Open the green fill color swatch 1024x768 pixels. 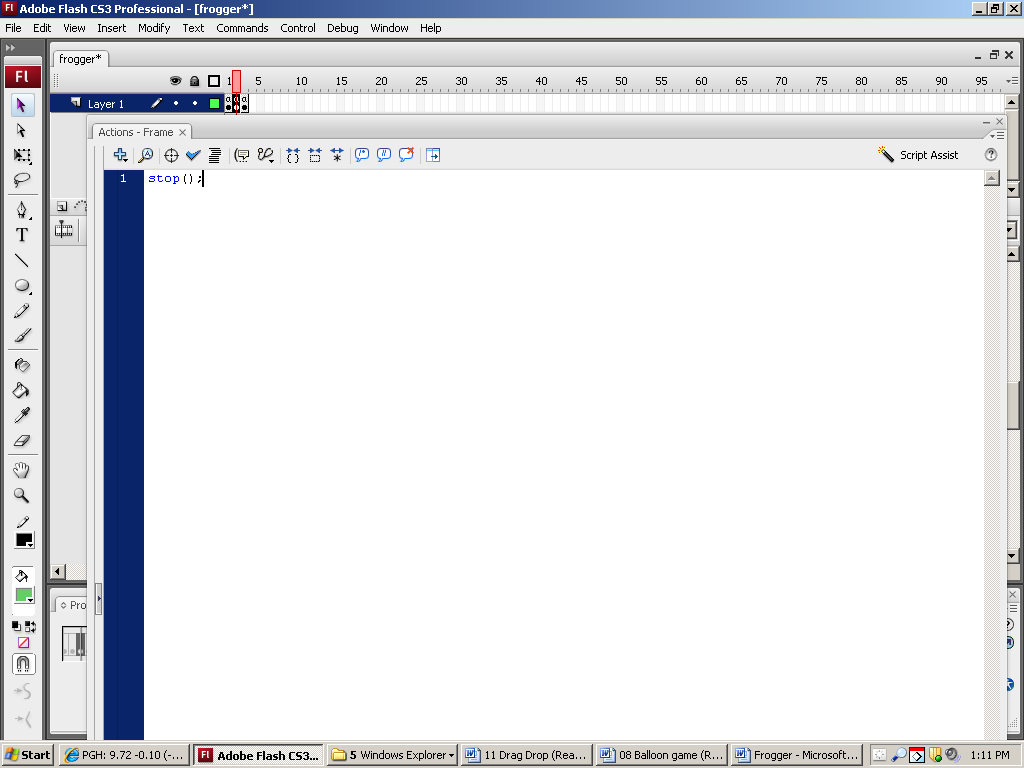[x=23, y=596]
